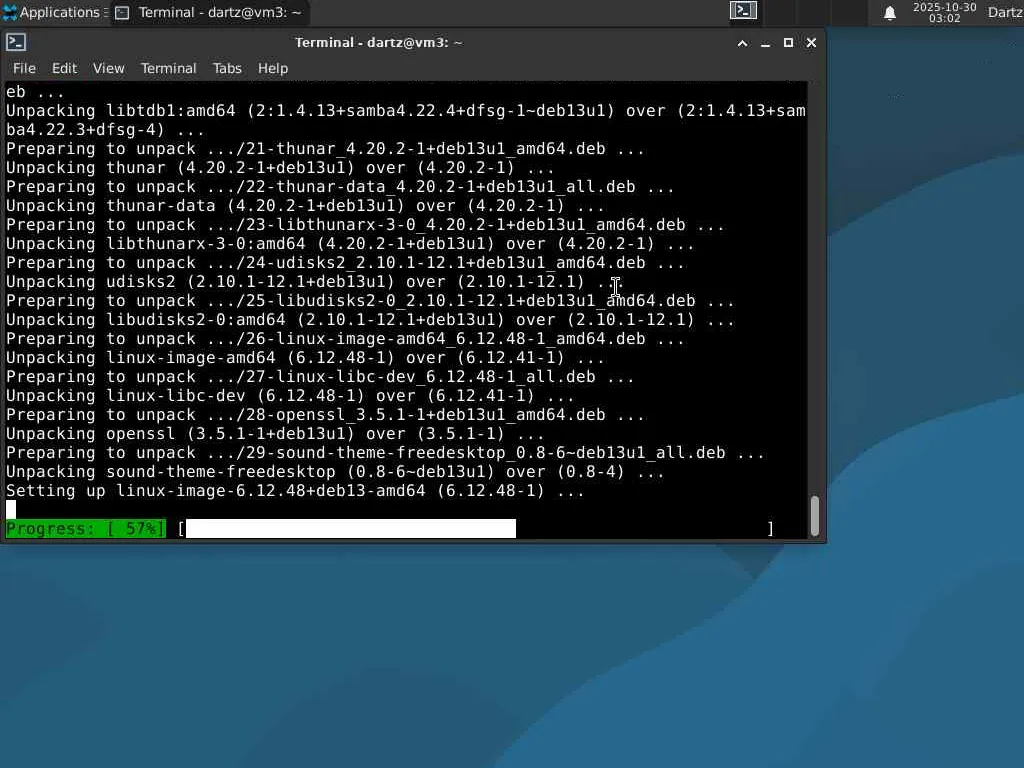Maximize the Terminal window
1024x768 pixels.
point(788,43)
